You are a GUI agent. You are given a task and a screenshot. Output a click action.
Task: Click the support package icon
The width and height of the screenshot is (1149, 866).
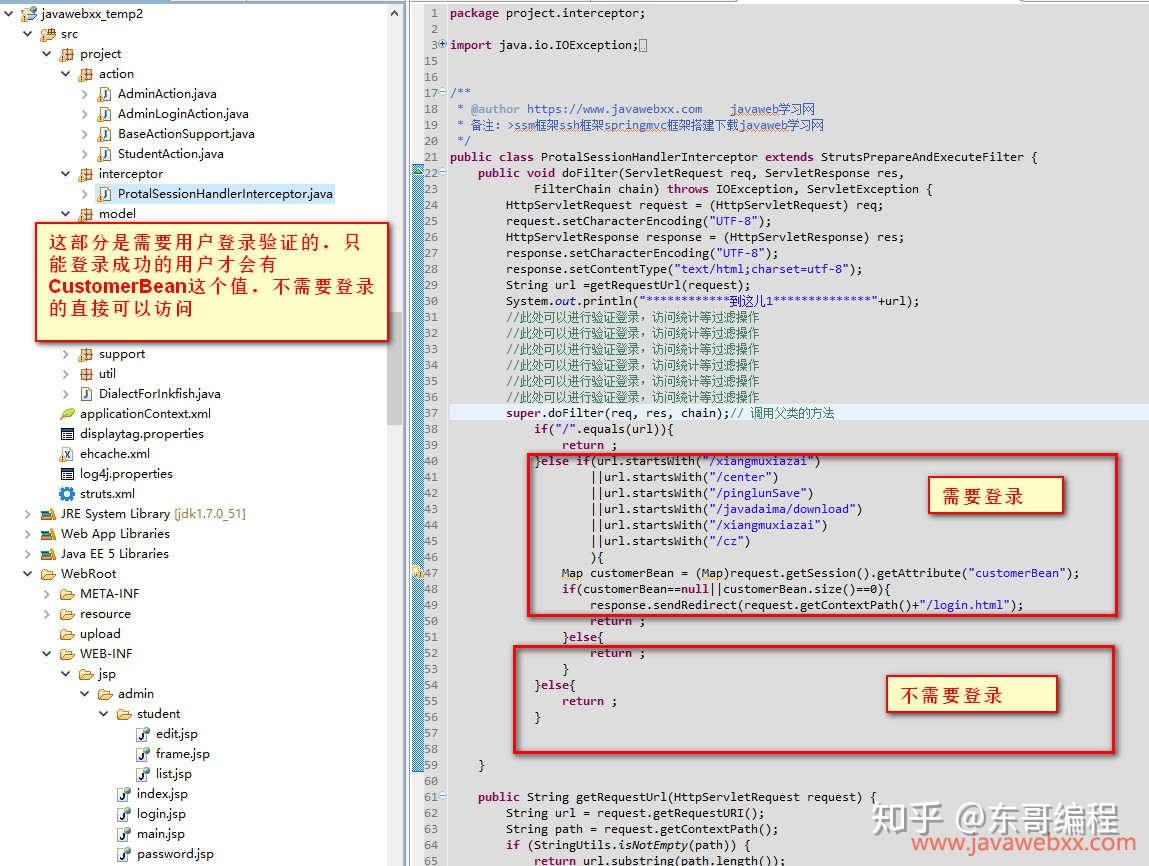point(86,354)
